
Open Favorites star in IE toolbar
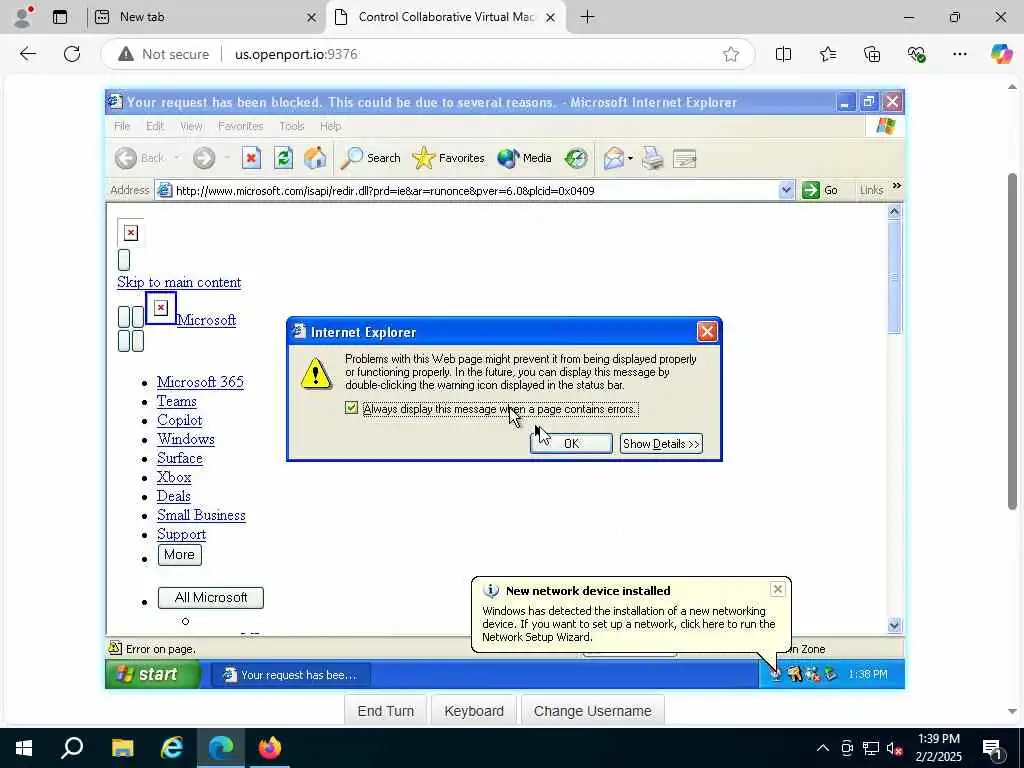pos(449,158)
